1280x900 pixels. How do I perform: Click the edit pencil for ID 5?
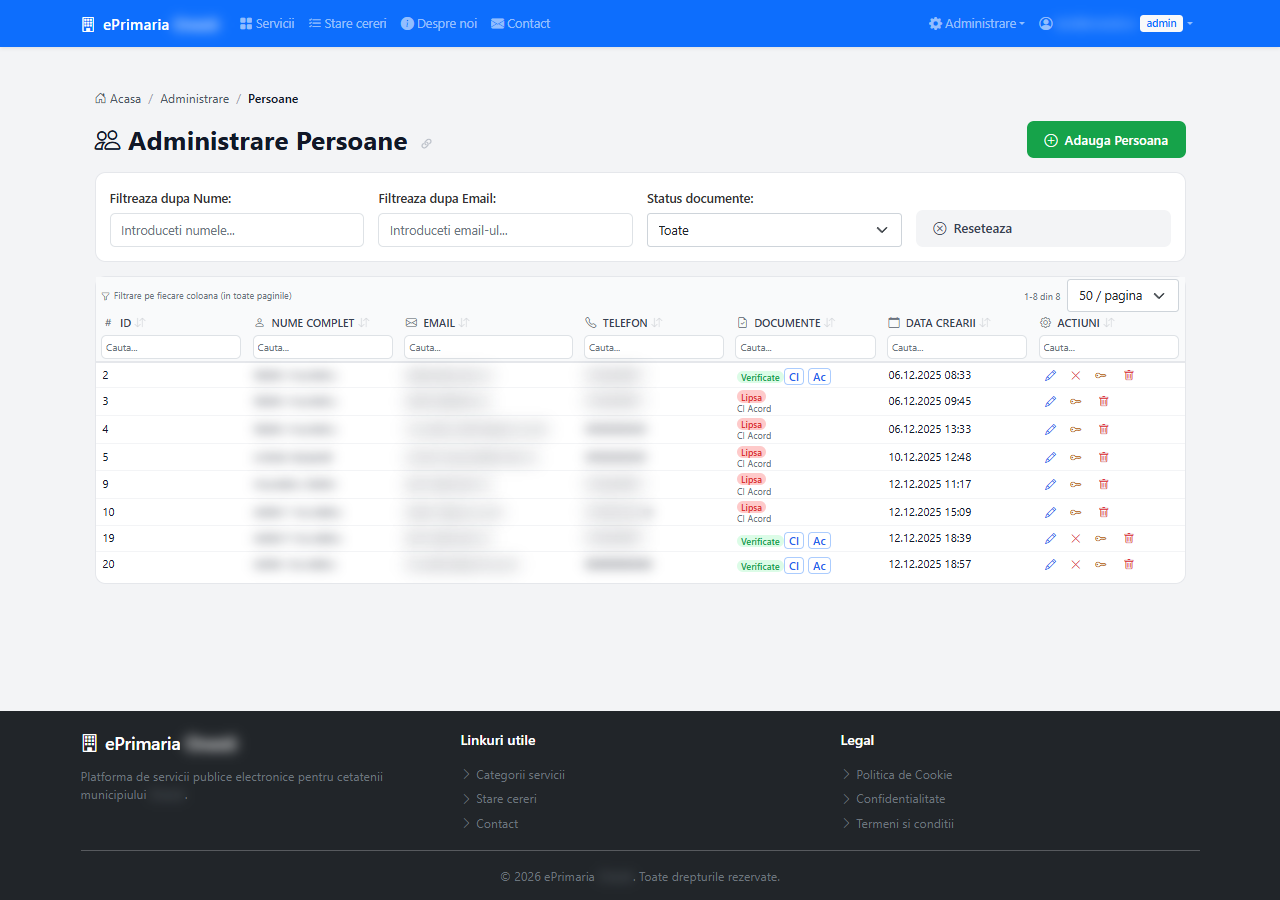(1050, 457)
